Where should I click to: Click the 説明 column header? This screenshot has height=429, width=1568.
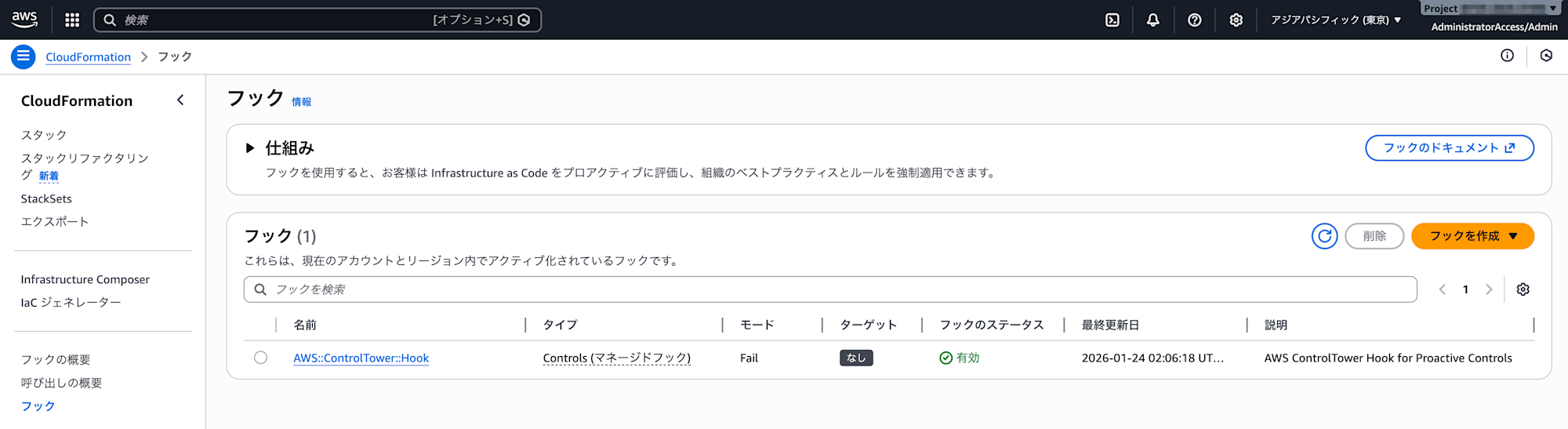1276,325
